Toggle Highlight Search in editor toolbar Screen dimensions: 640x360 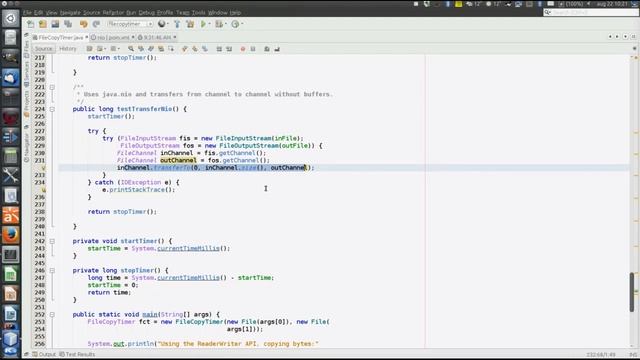pos(161,49)
